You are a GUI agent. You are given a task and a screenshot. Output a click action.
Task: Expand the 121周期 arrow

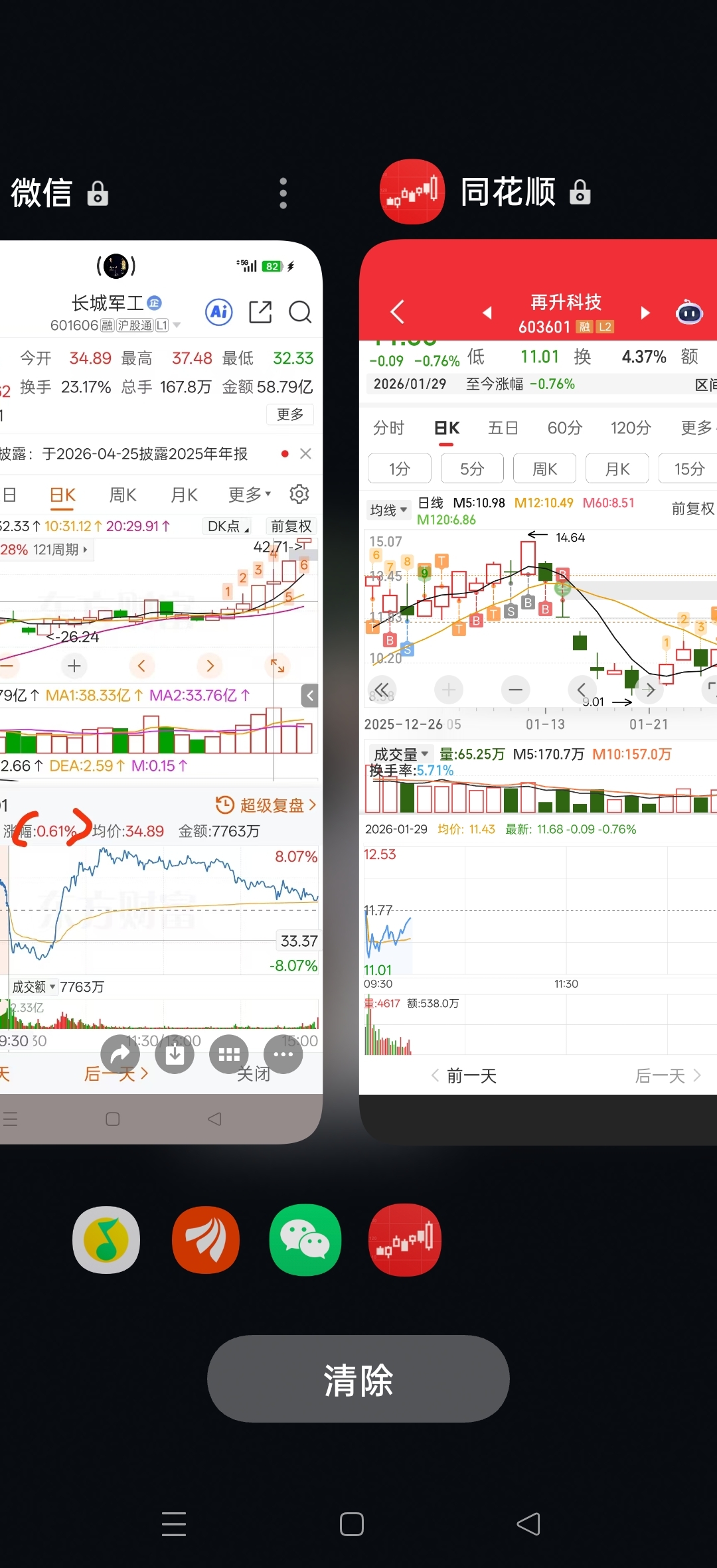(x=85, y=550)
